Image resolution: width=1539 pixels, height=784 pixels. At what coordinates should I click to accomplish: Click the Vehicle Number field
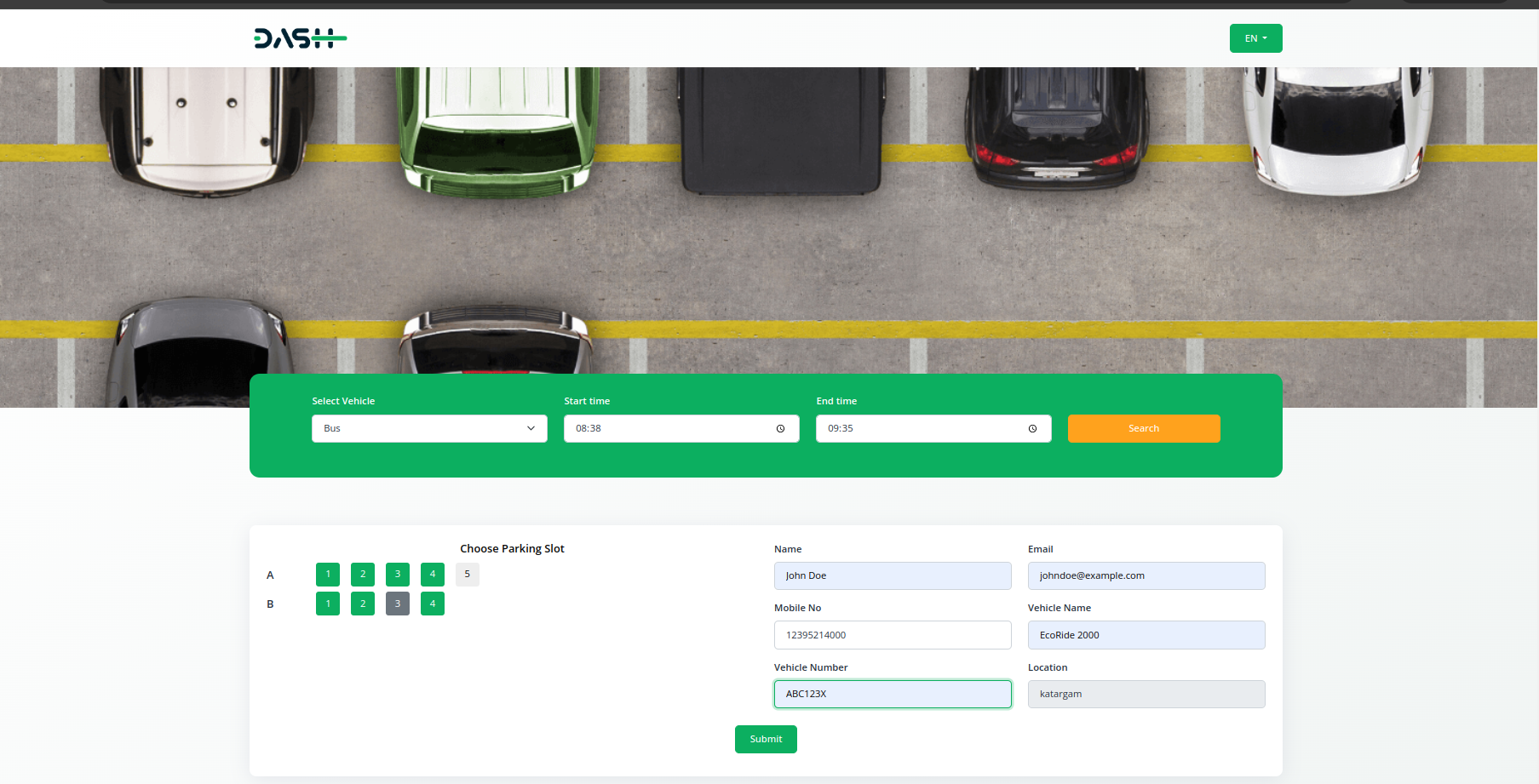coord(893,694)
